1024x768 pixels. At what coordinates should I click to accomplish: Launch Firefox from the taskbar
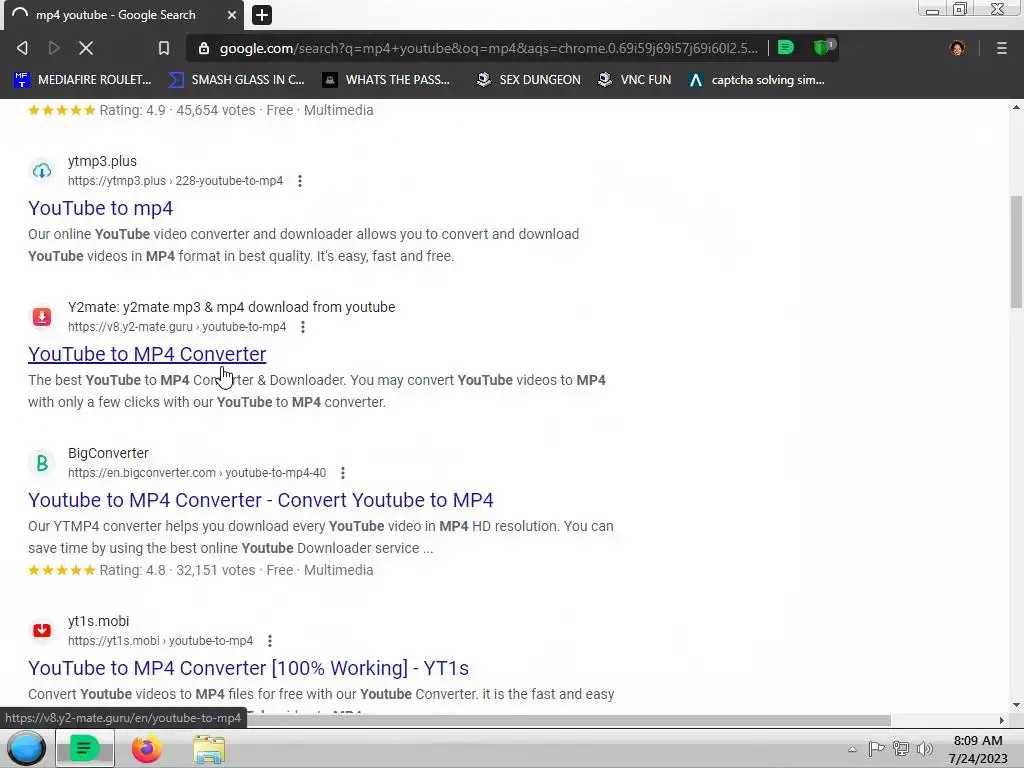point(146,748)
